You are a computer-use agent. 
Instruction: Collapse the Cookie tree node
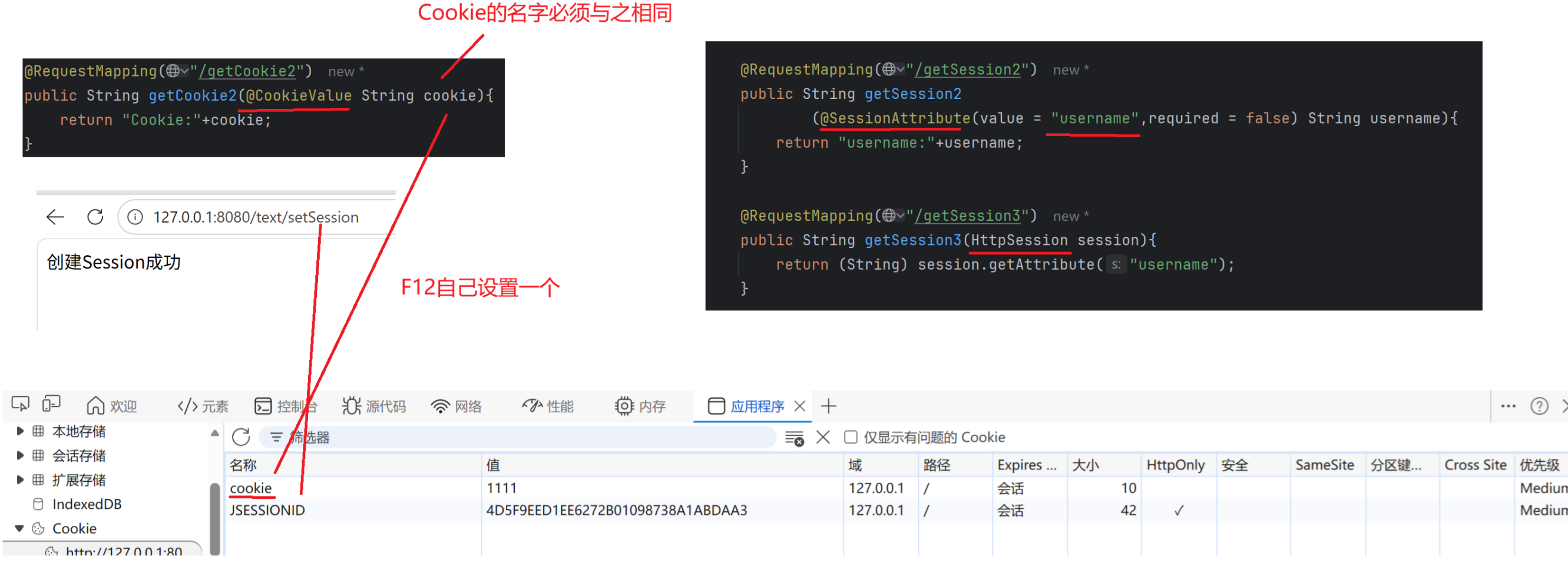pos(19,528)
